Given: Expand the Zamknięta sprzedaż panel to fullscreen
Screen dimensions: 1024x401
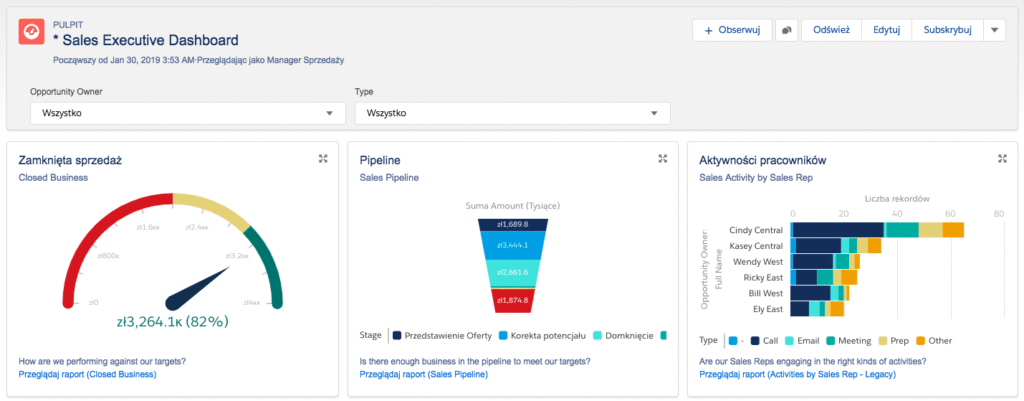Looking at the screenshot, I should point(322,159).
